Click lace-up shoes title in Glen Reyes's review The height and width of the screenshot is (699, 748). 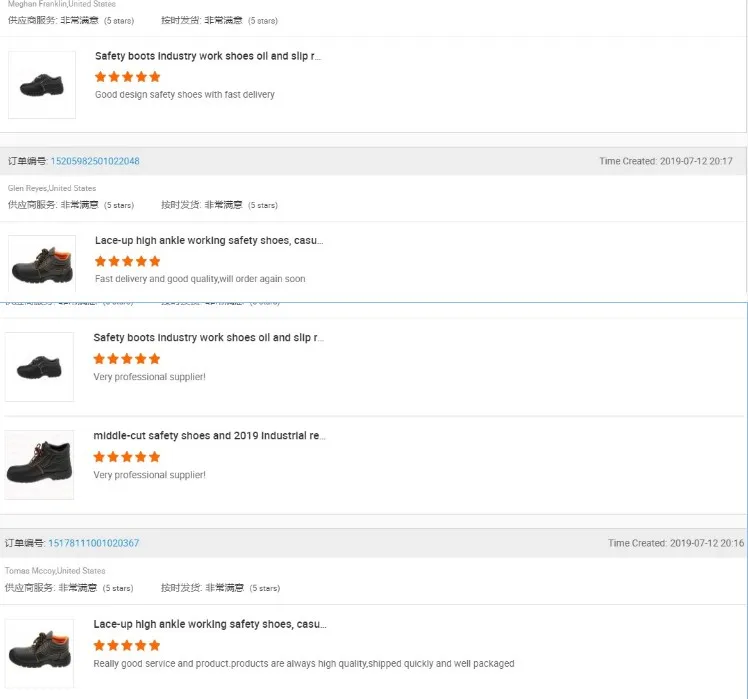point(208,240)
